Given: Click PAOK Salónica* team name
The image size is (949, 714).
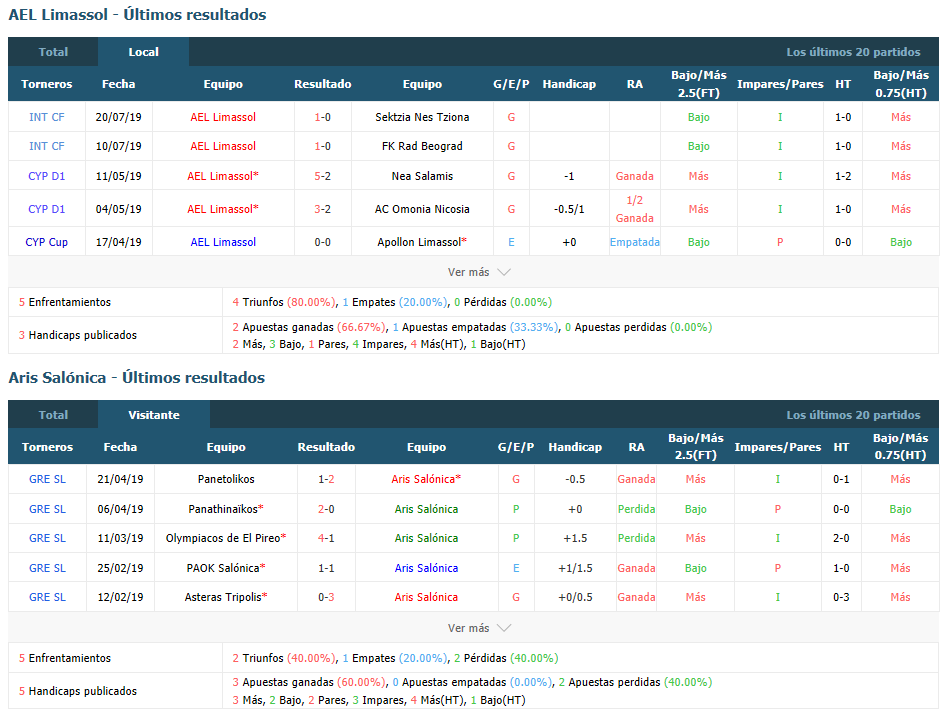Looking at the screenshot, I should pyautogui.click(x=226, y=568).
